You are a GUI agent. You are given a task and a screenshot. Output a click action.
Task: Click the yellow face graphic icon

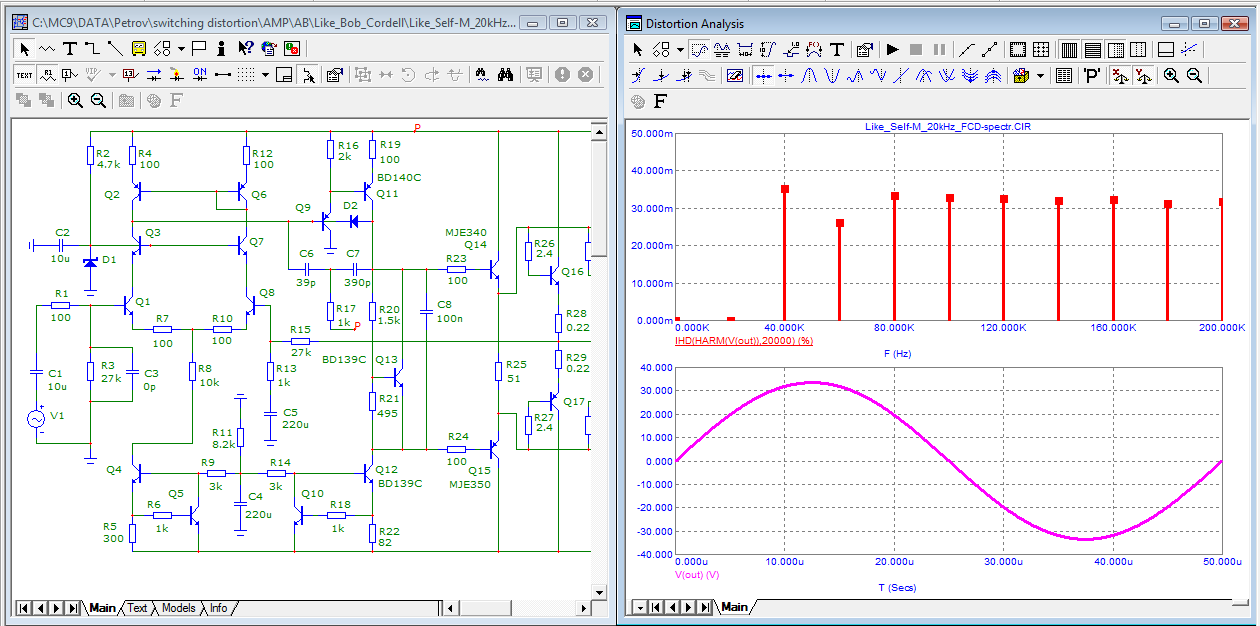click(x=139, y=48)
